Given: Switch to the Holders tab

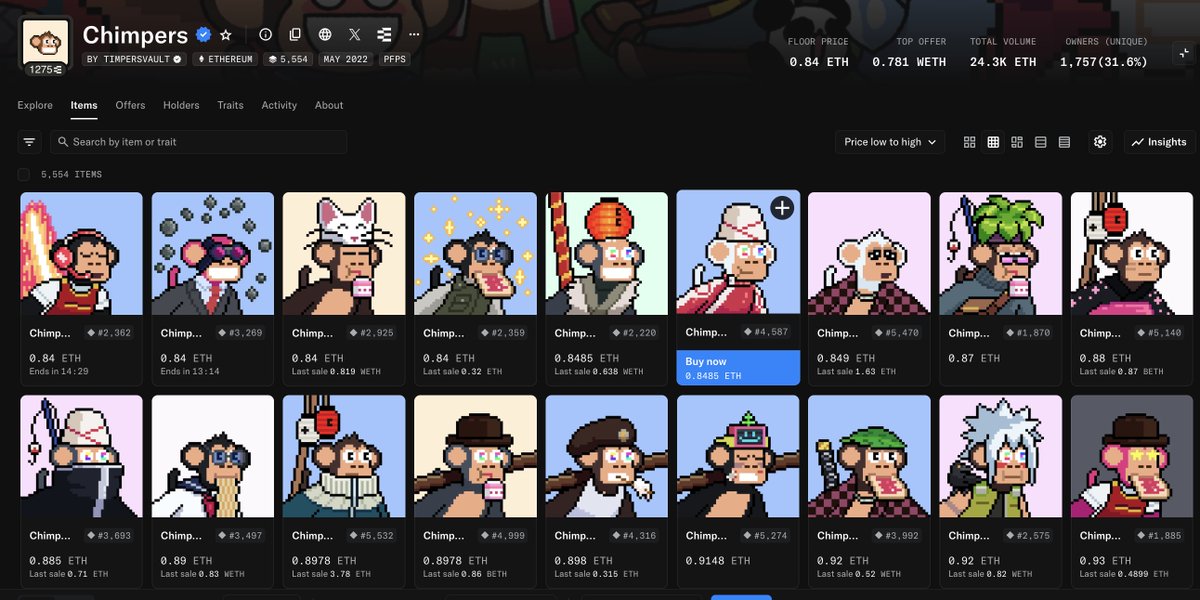Looking at the screenshot, I should pyautogui.click(x=181, y=105).
